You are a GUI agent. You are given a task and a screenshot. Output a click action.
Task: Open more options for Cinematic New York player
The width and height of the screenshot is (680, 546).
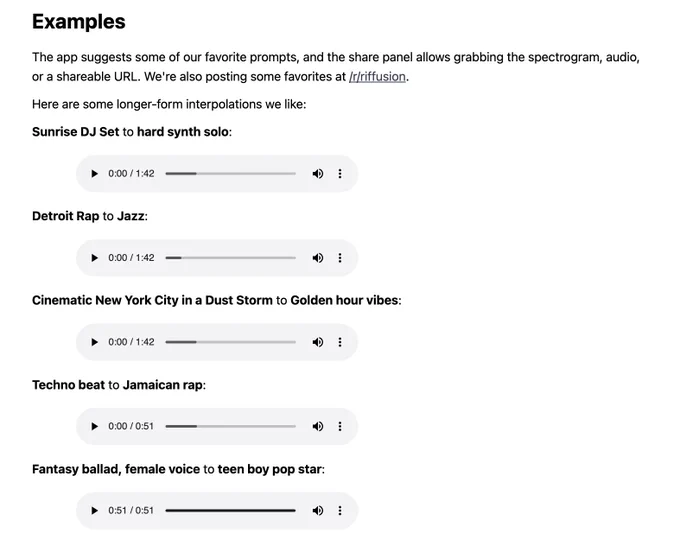coord(340,342)
